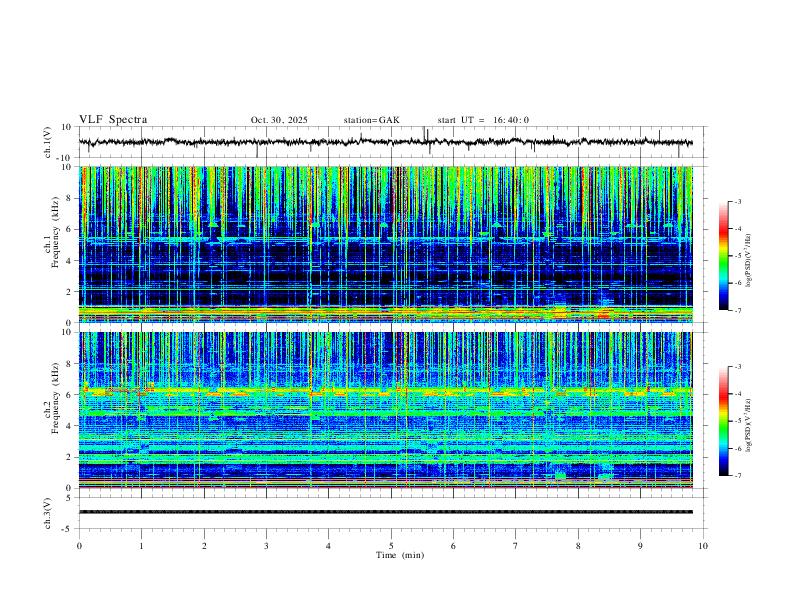
Task: Click the 'Time (min)' x-axis label
Action: 400,555
